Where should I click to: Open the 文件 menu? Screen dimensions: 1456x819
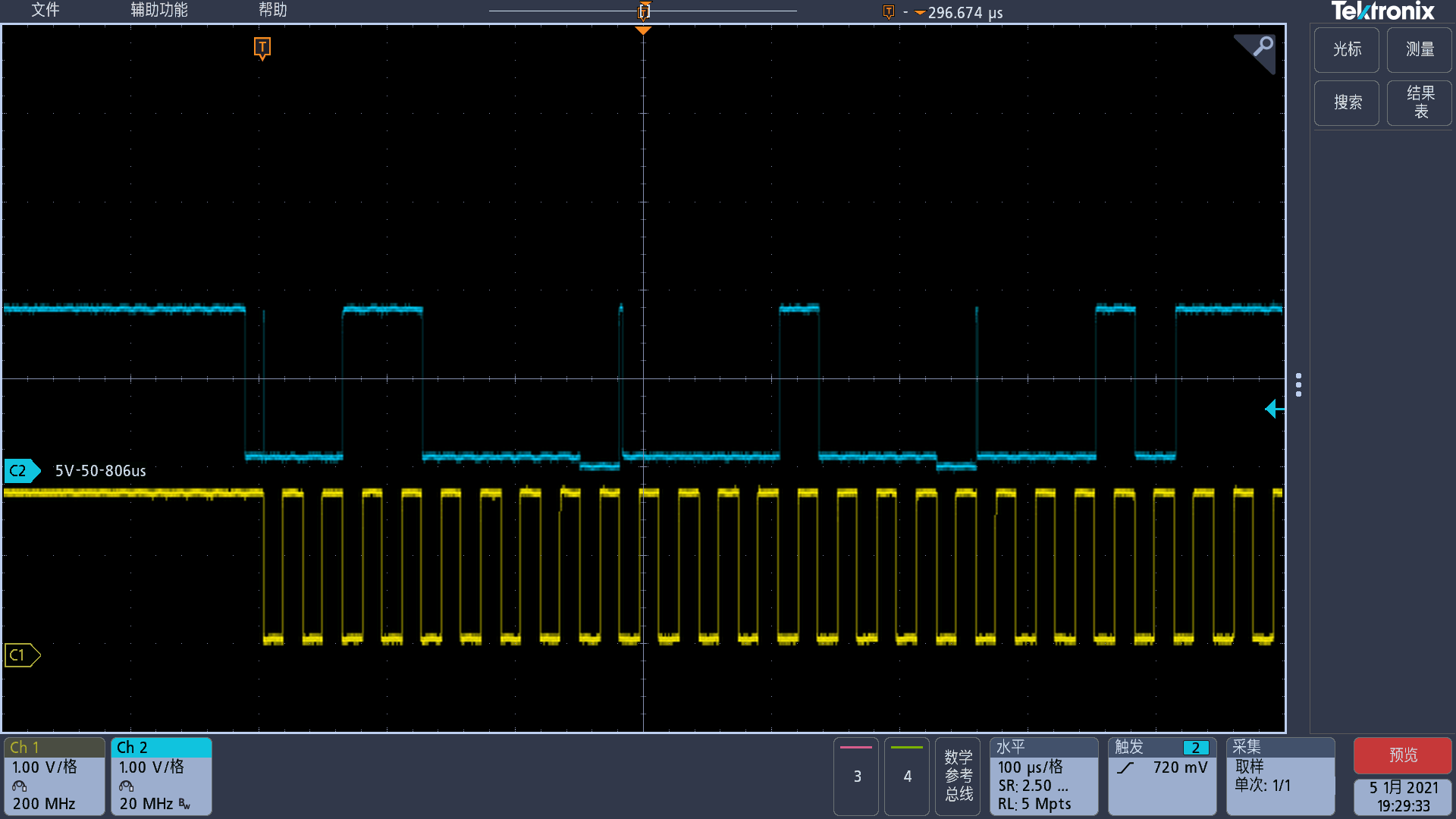tap(45, 10)
